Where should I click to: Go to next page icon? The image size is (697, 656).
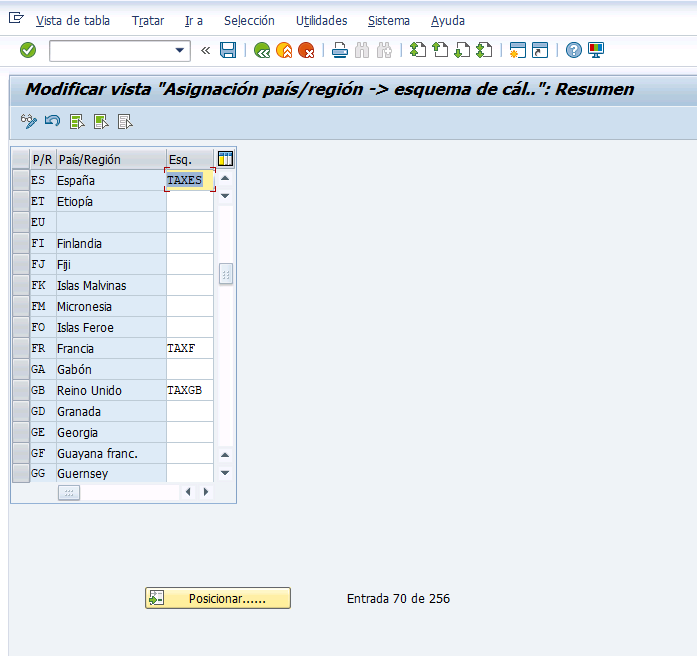[462, 50]
